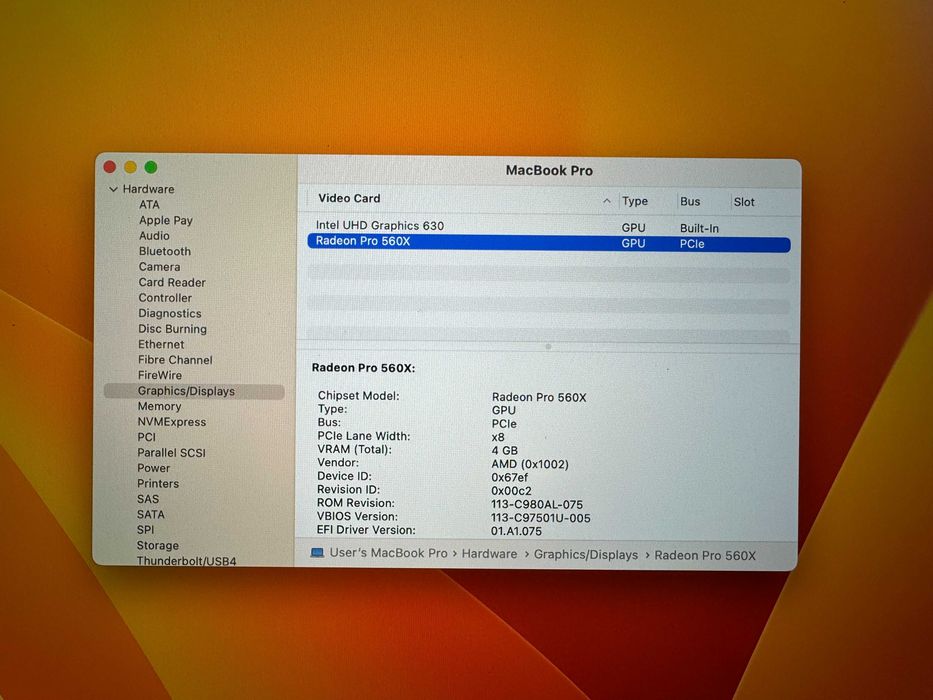Select Graphics/Displays in the sidebar
Viewport: 933px width, 700px height.
click(194, 391)
